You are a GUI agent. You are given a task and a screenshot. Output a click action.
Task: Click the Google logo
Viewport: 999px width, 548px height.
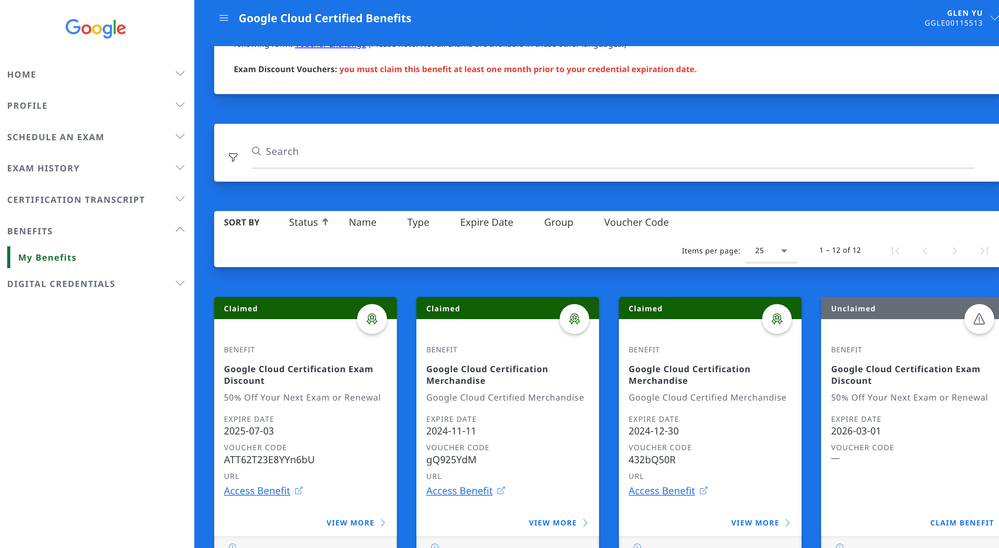tap(96, 28)
